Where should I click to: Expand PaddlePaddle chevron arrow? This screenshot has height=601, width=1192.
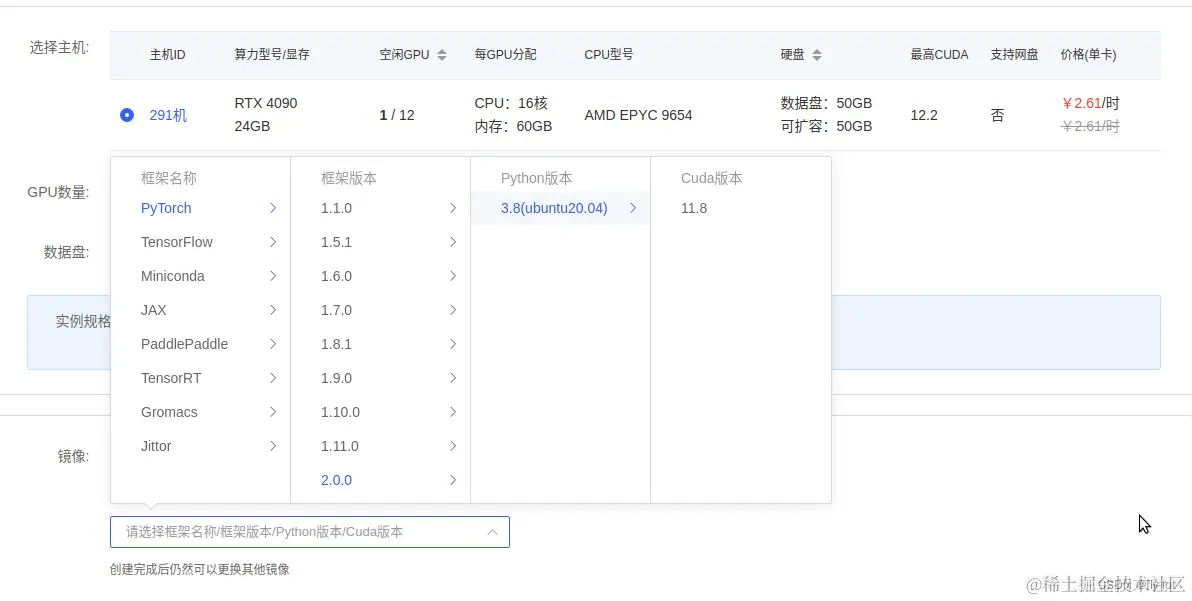pyautogui.click(x=273, y=344)
